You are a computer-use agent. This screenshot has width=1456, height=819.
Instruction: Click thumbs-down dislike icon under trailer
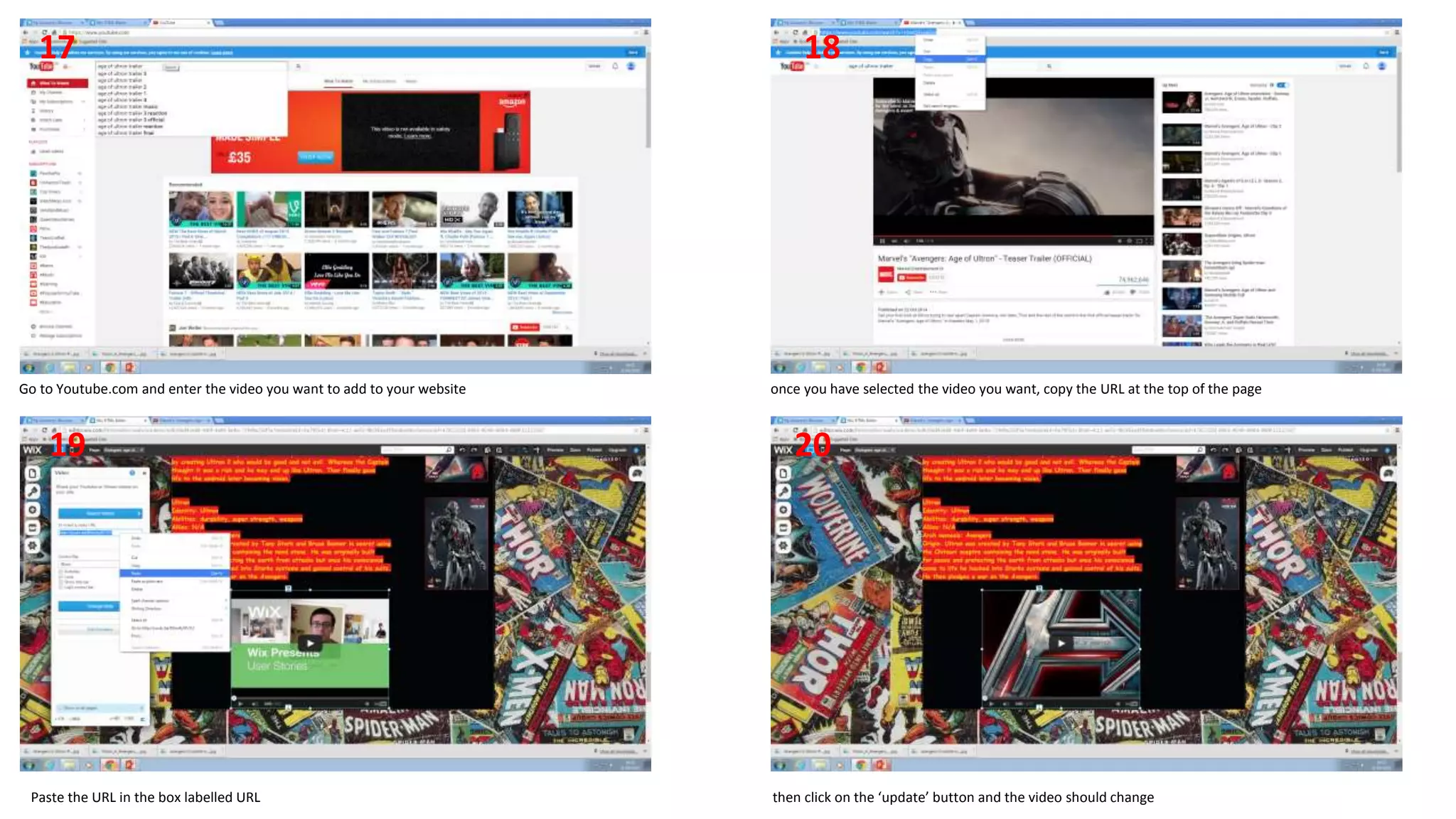pos(1133,292)
